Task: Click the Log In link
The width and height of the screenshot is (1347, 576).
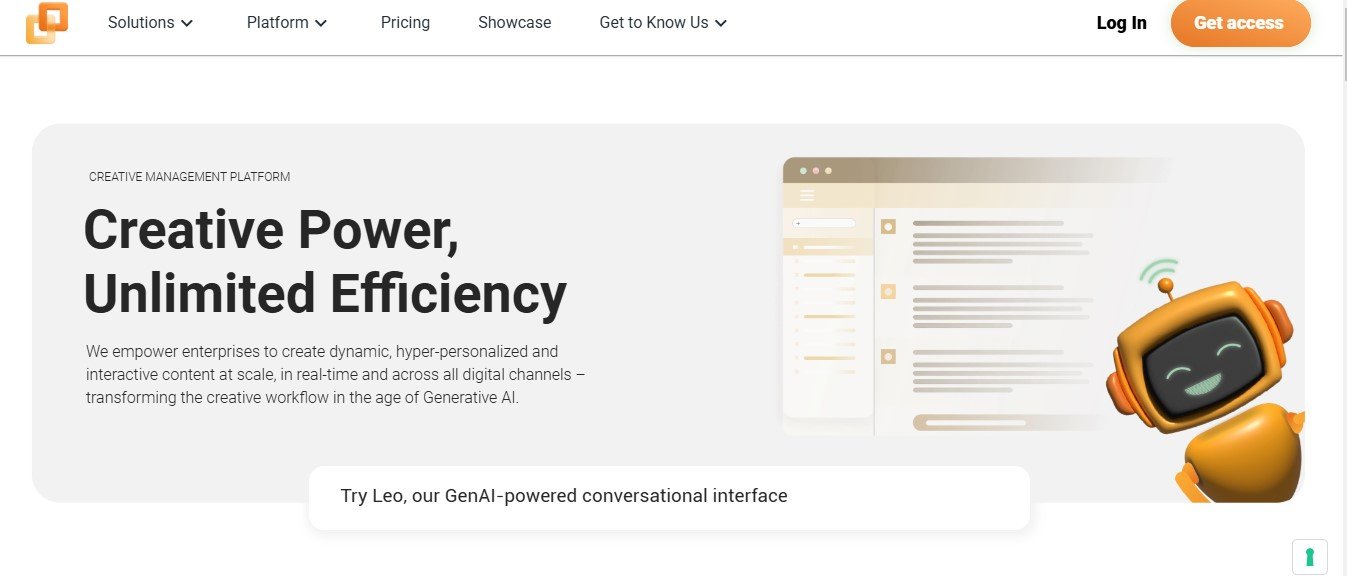Action: pyautogui.click(x=1121, y=23)
